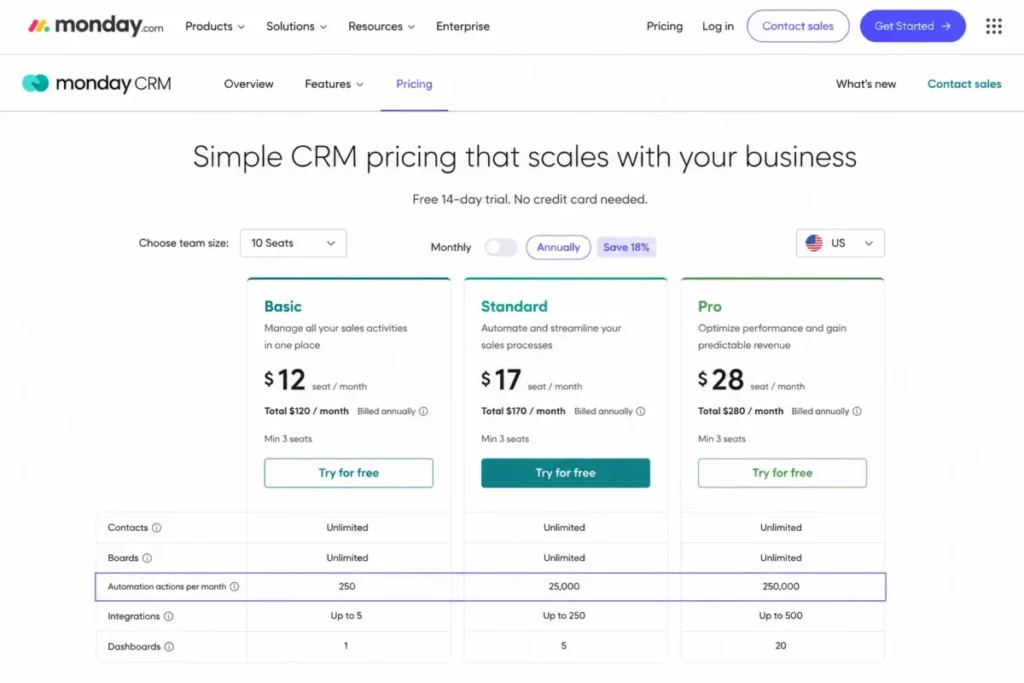The width and height of the screenshot is (1024, 683).
Task: Click the Pro plan title
Action: tap(710, 306)
